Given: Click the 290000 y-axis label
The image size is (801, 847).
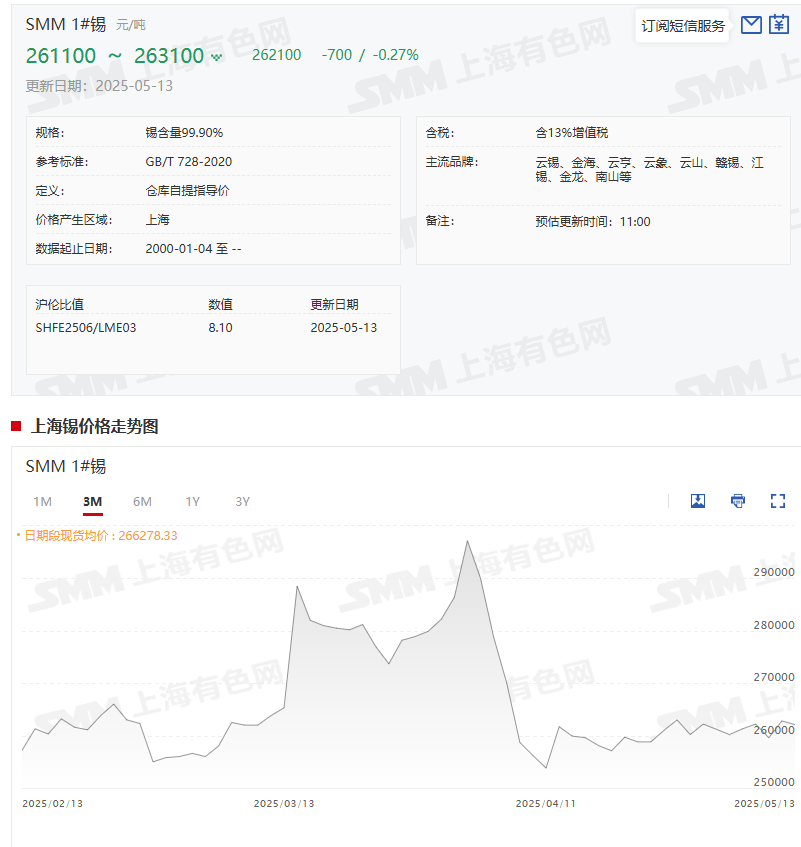Looking at the screenshot, I should tap(774, 572).
